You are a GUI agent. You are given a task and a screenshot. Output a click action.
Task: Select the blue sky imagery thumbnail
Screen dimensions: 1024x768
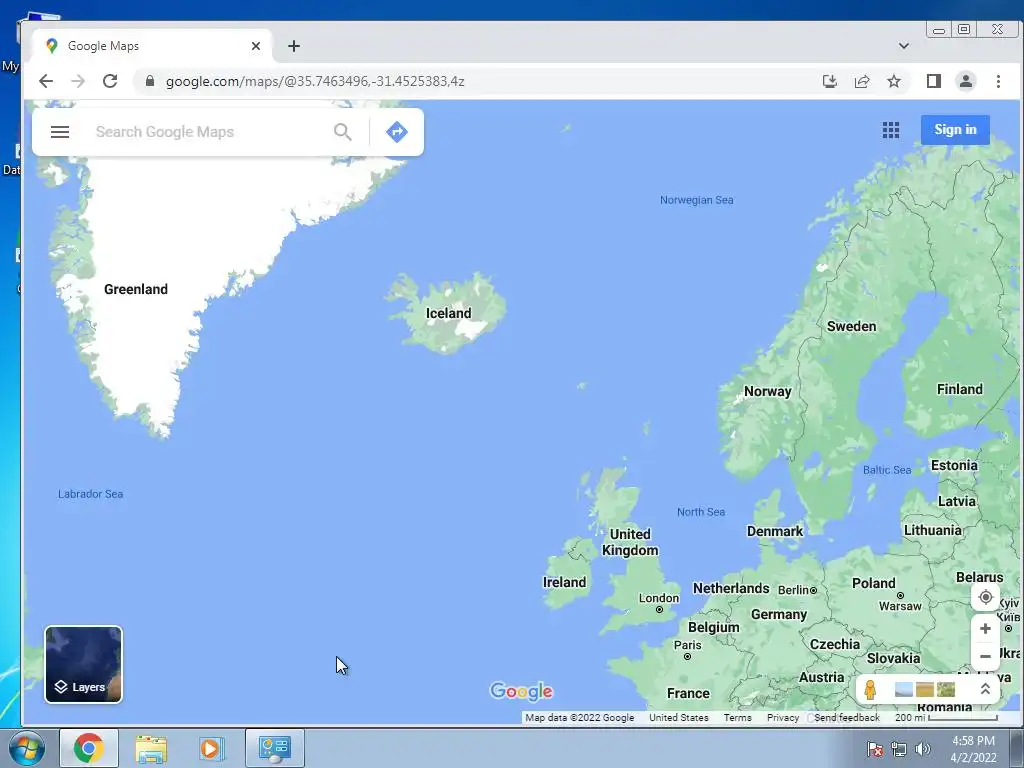pos(904,690)
